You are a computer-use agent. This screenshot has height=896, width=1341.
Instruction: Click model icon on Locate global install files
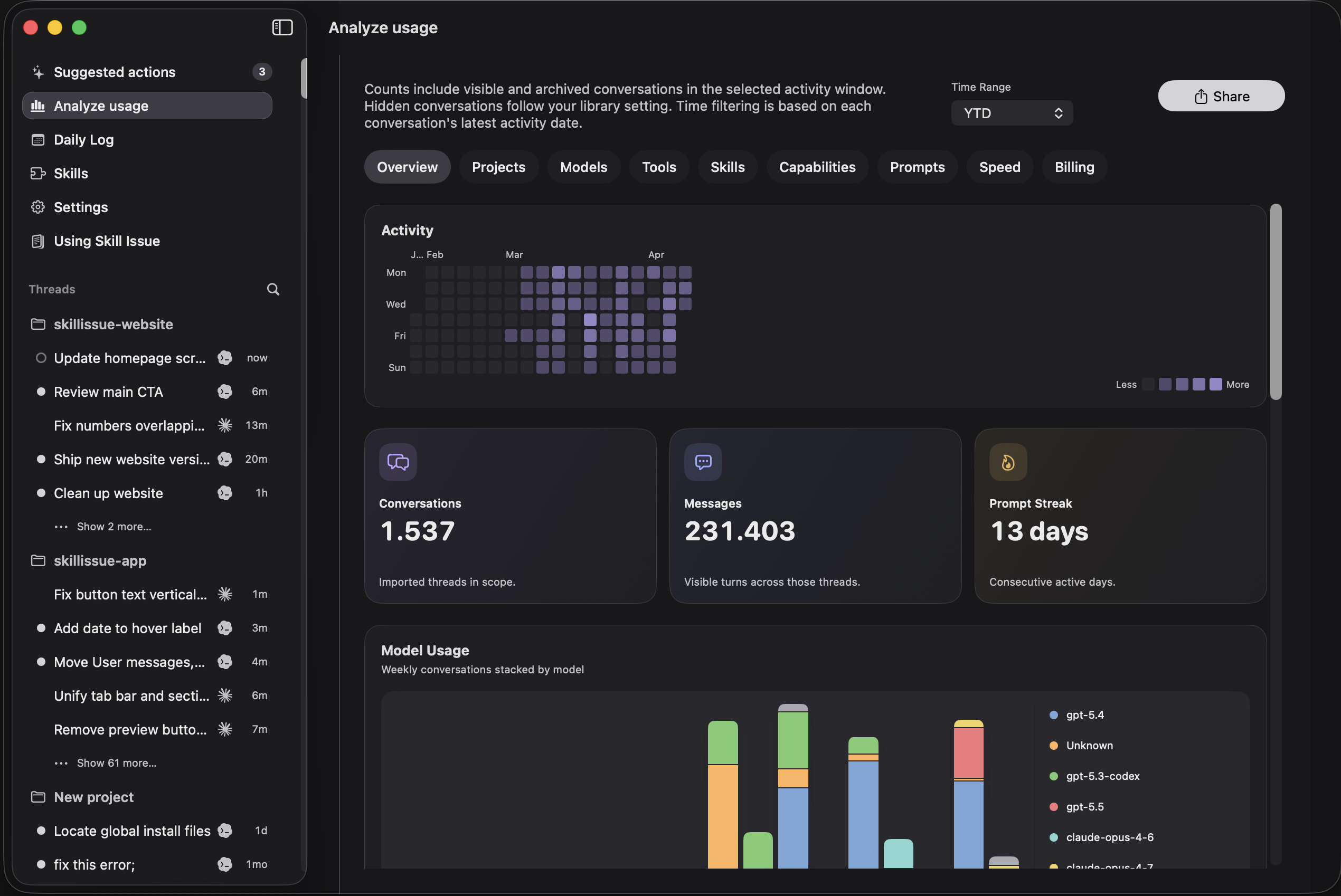coord(224,830)
